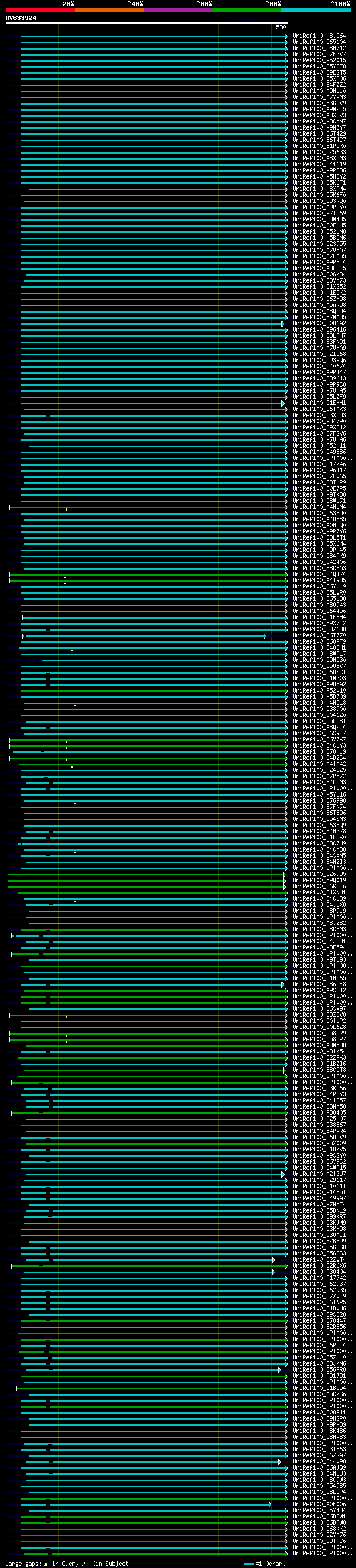Click label UniRef100_B8CDT8

click(x=319, y=1070)
